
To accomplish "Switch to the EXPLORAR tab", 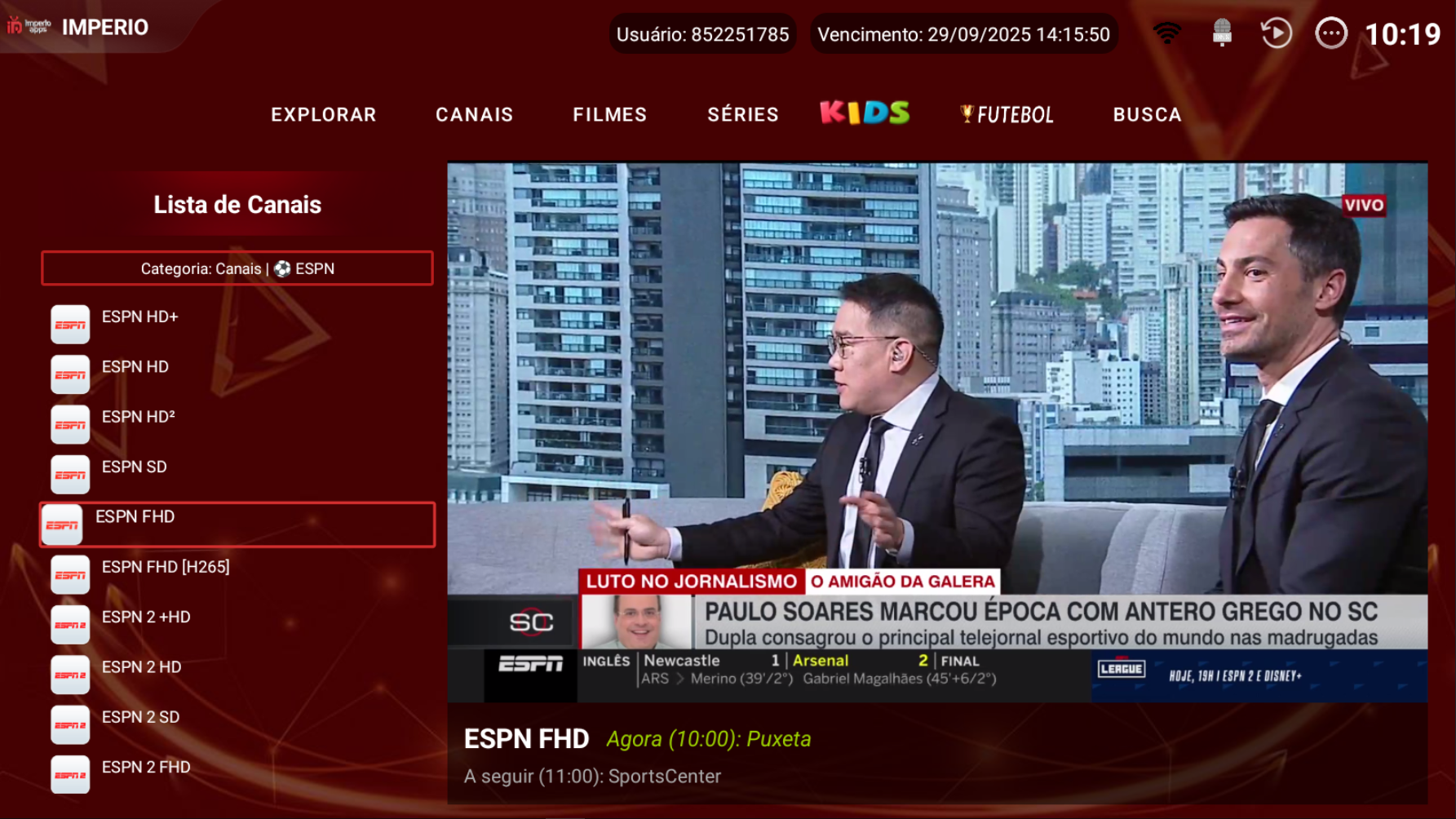I will (x=324, y=115).
